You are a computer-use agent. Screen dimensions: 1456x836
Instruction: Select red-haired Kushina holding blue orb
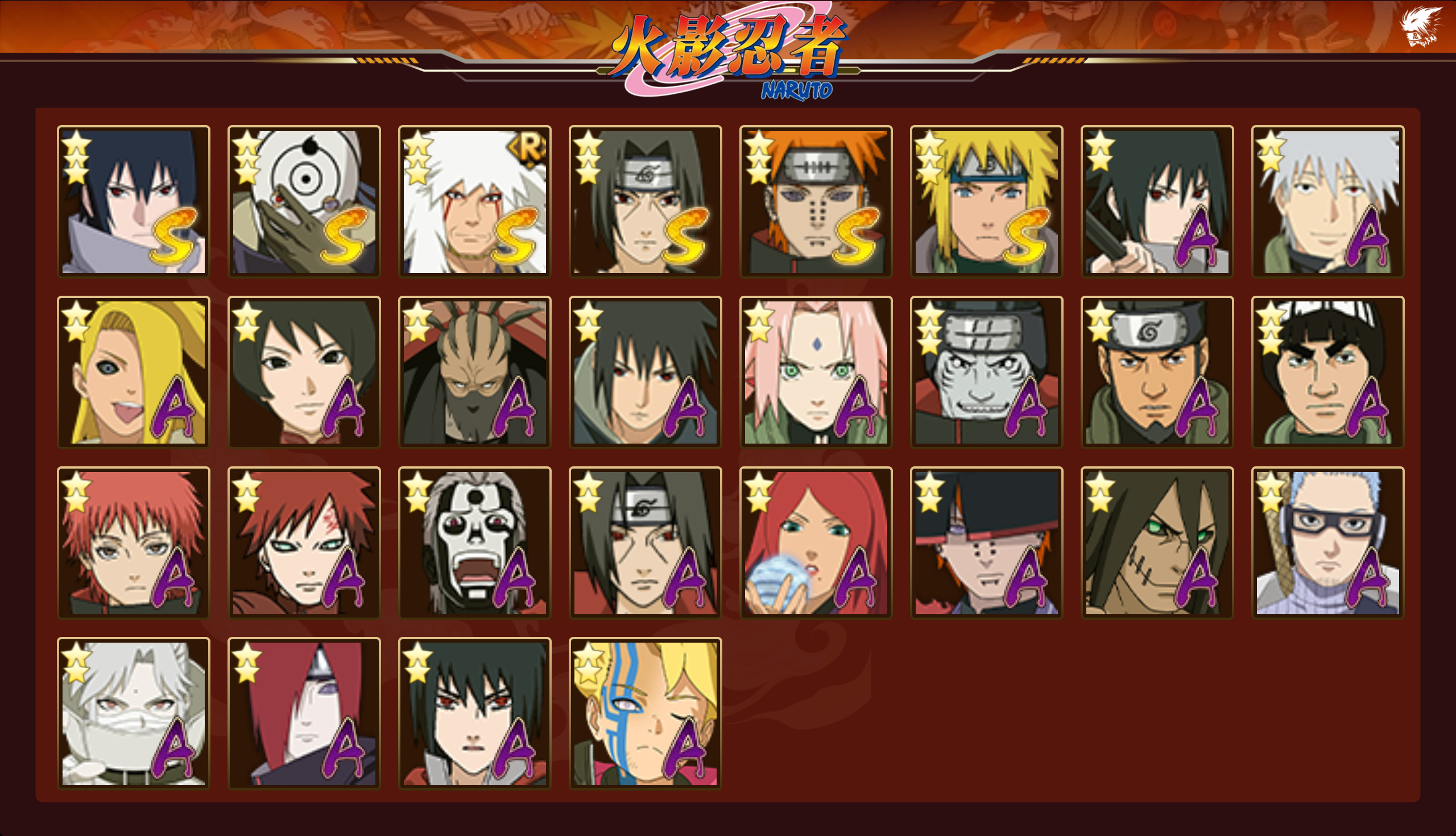tap(816, 543)
